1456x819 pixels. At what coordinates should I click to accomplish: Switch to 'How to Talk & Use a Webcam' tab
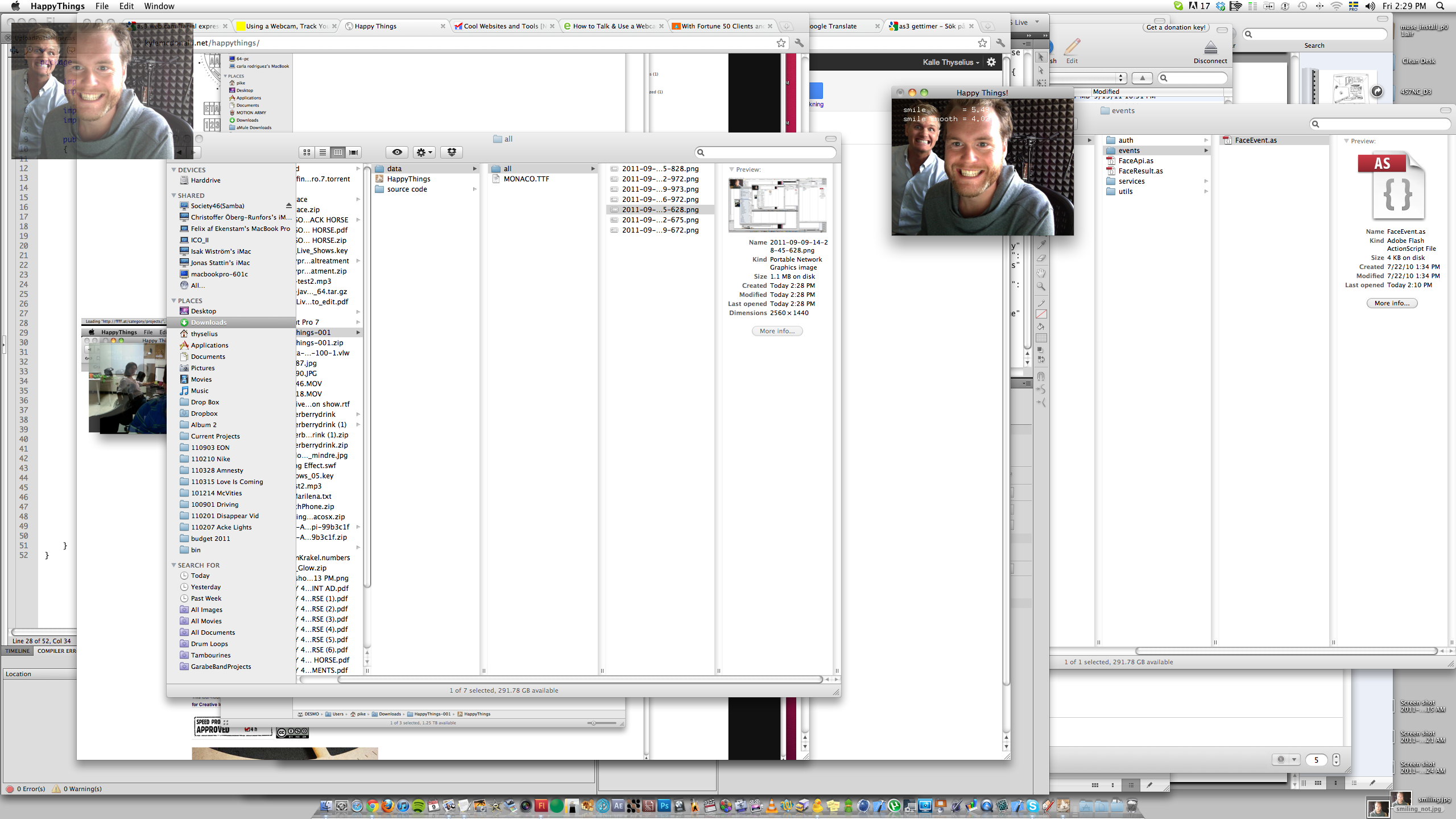tap(613, 26)
